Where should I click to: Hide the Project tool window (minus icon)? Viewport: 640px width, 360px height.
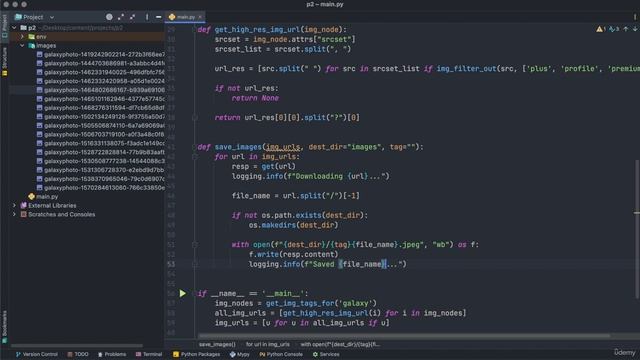158,17
